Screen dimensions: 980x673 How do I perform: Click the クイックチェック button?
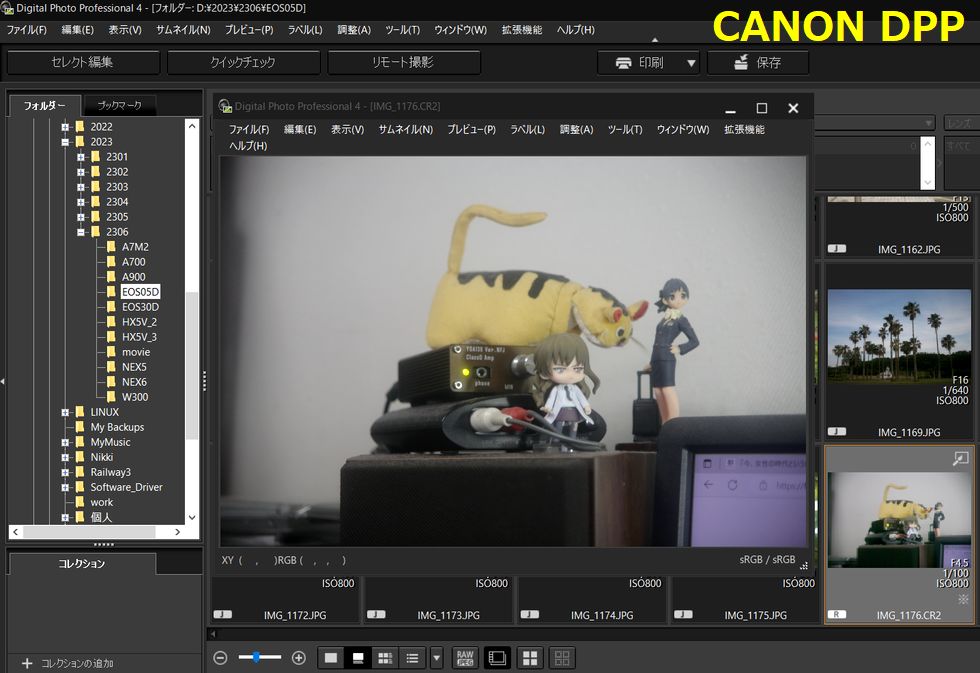pos(243,63)
